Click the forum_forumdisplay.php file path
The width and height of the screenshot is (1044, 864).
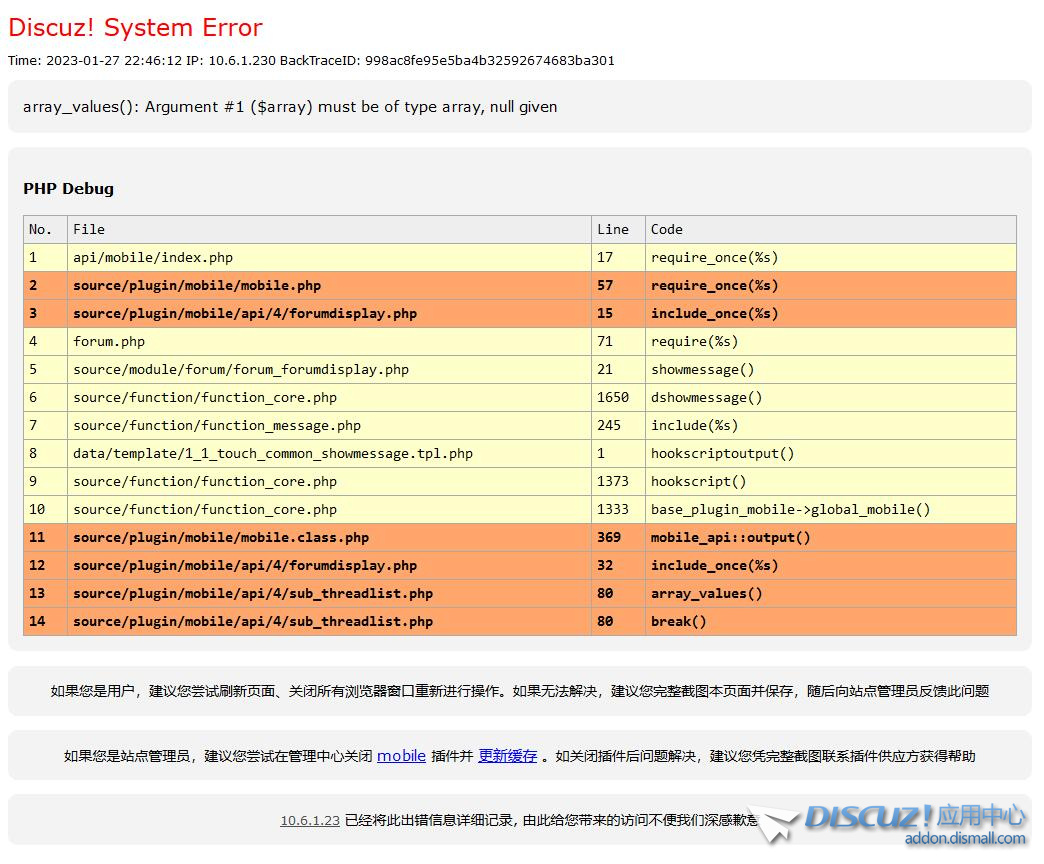pyautogui.click(x=241, y=369)
